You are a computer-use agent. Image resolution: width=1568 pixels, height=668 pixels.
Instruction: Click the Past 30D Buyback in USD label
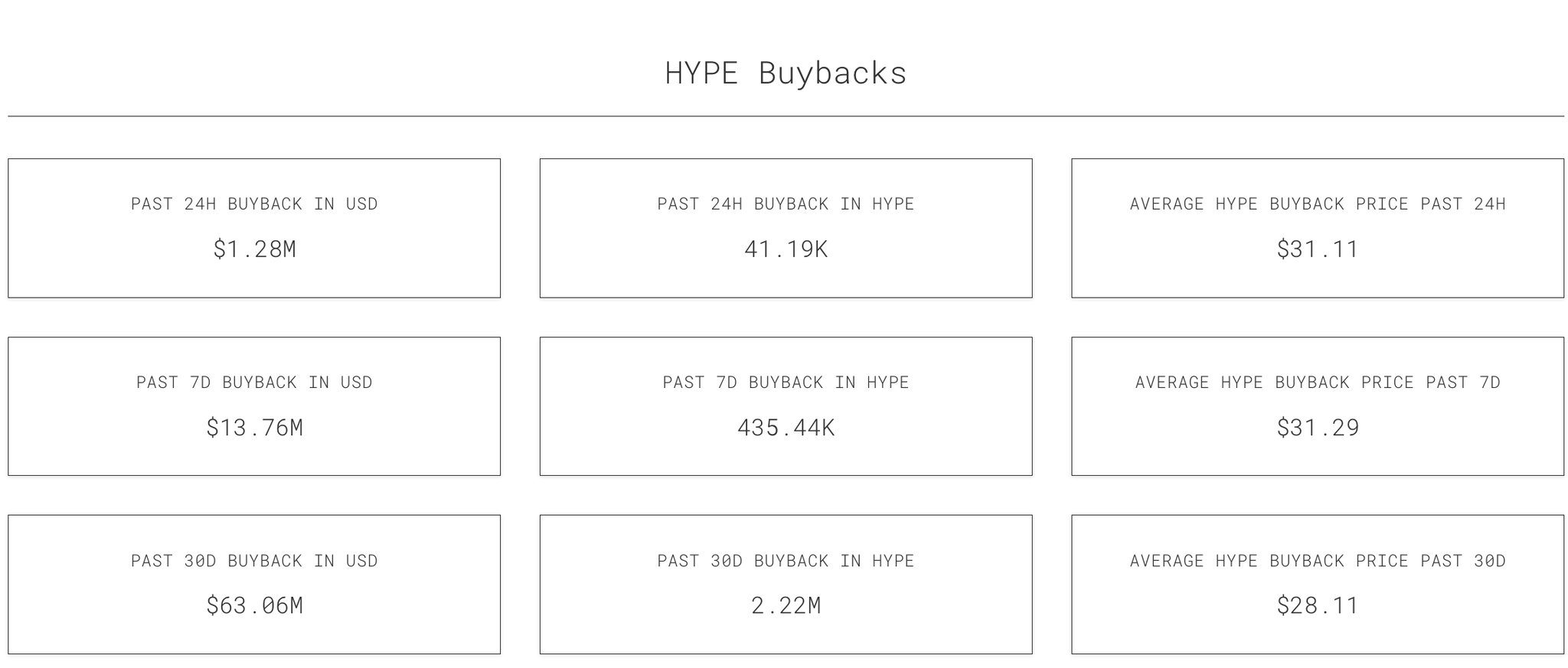point(254,561)
